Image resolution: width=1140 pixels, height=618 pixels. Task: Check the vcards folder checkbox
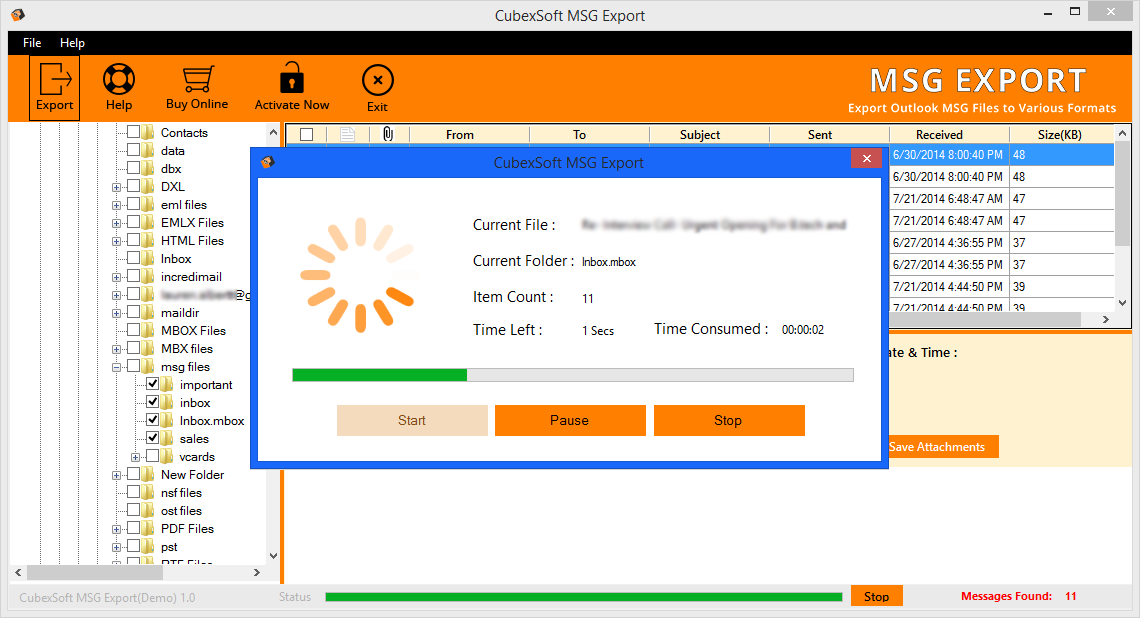(x=153, y=456)
